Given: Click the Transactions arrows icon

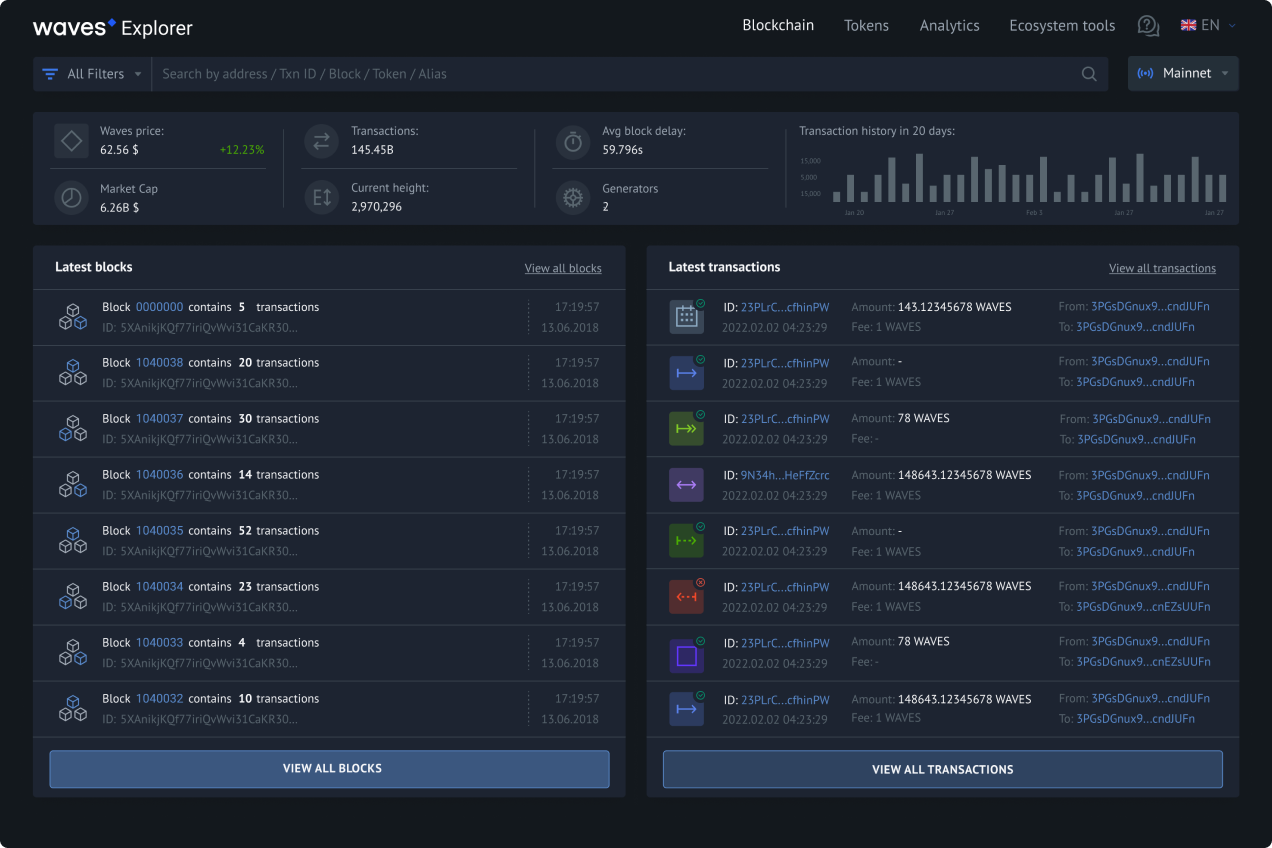Looking at the screenshot, I should pyautogui.click(x=322, y=141).
